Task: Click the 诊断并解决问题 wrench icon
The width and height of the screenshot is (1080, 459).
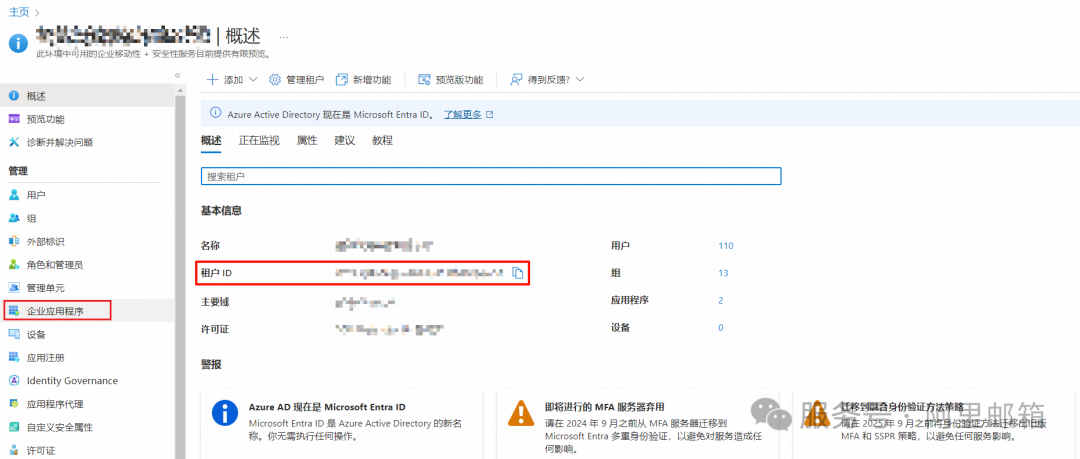Action: 14,142
